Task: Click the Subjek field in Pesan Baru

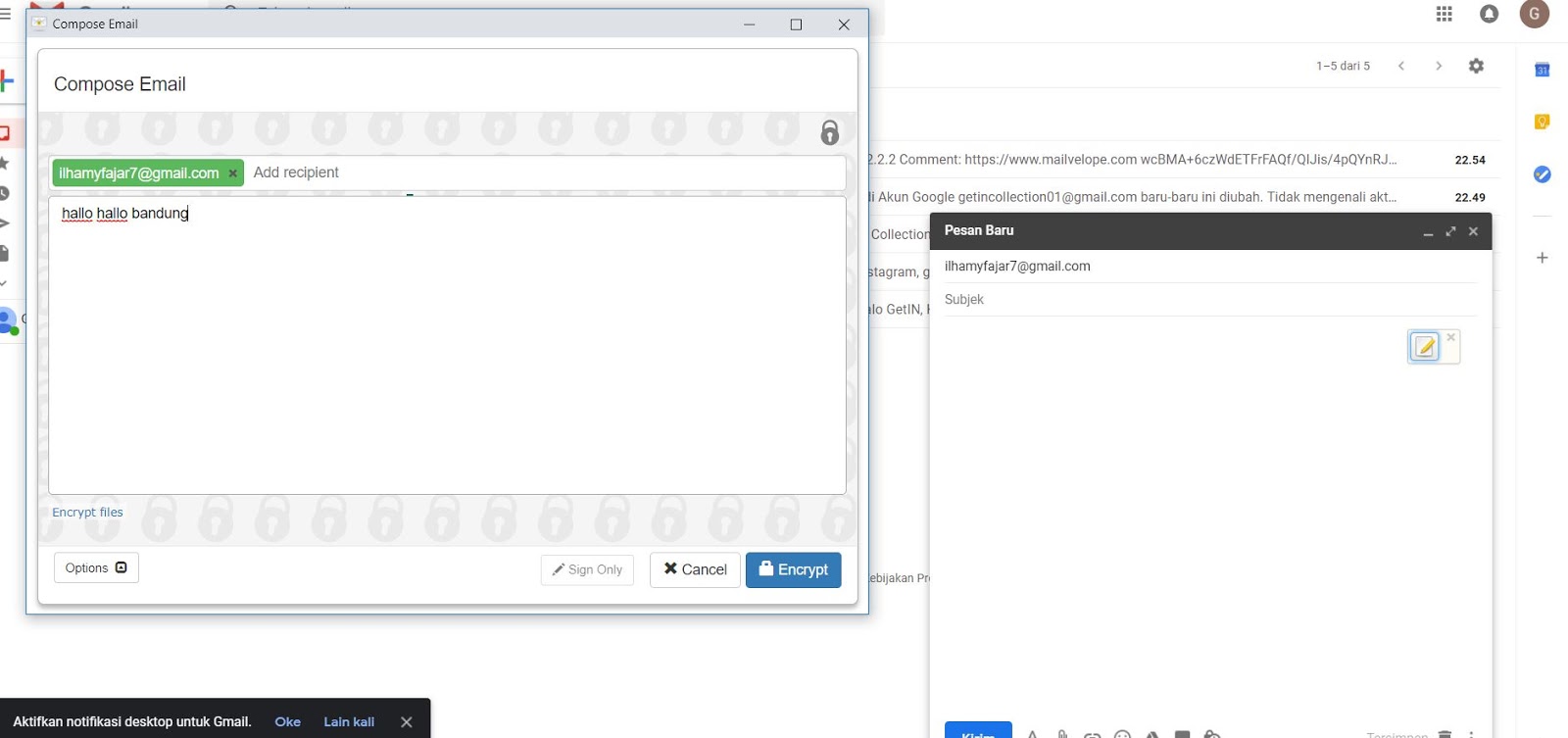Action: 1210,299
